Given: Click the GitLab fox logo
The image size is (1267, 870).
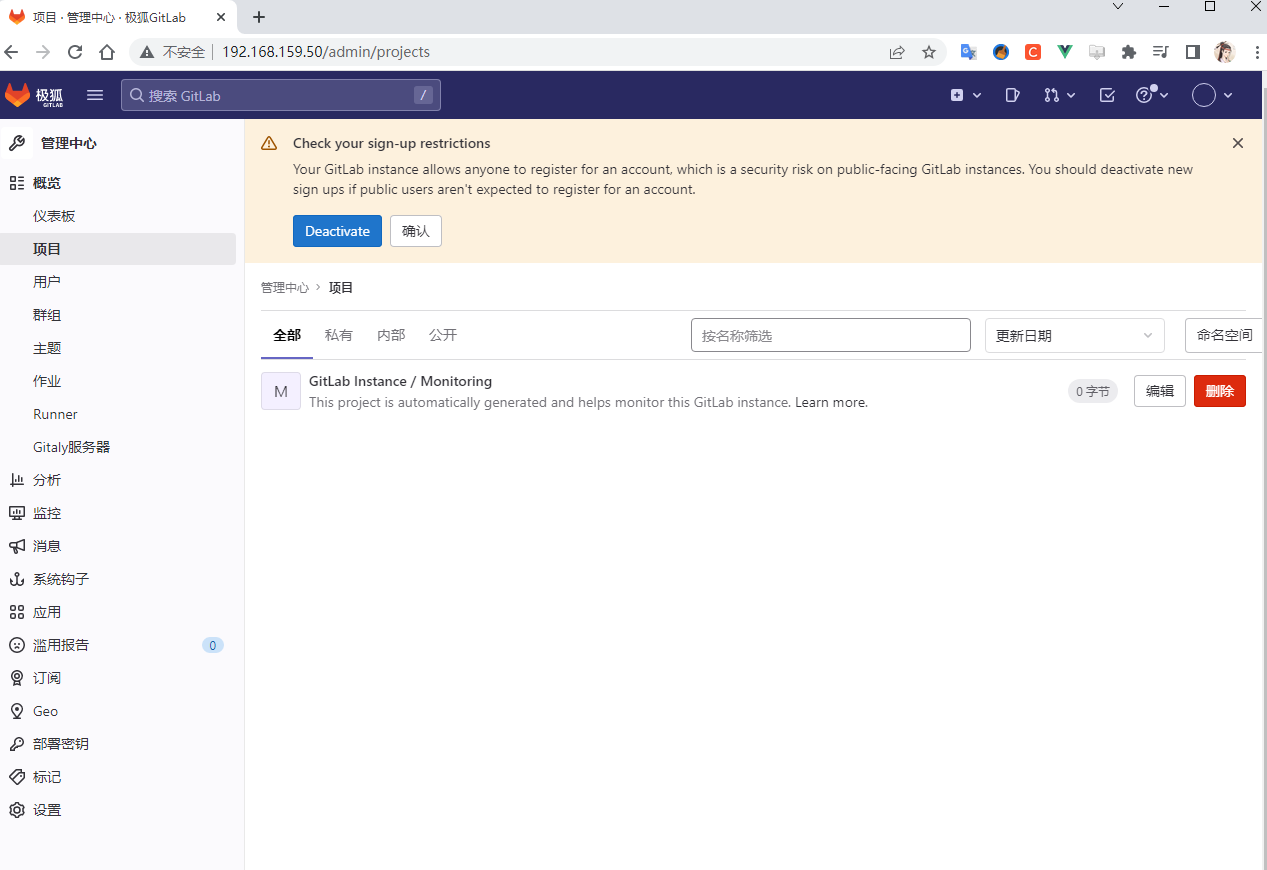Looking at the screenshot, I should 17,95.
